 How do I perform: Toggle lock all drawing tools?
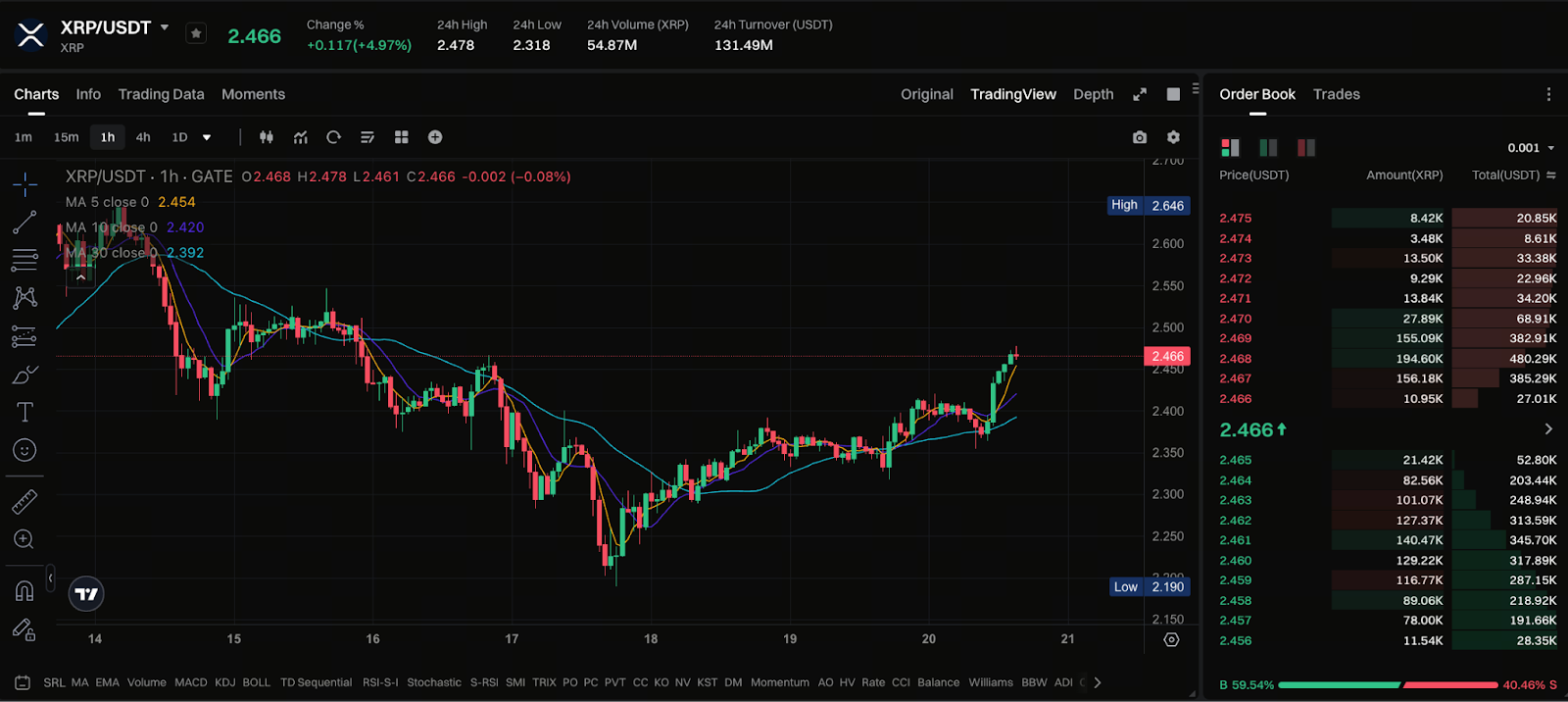click(24, 629)
